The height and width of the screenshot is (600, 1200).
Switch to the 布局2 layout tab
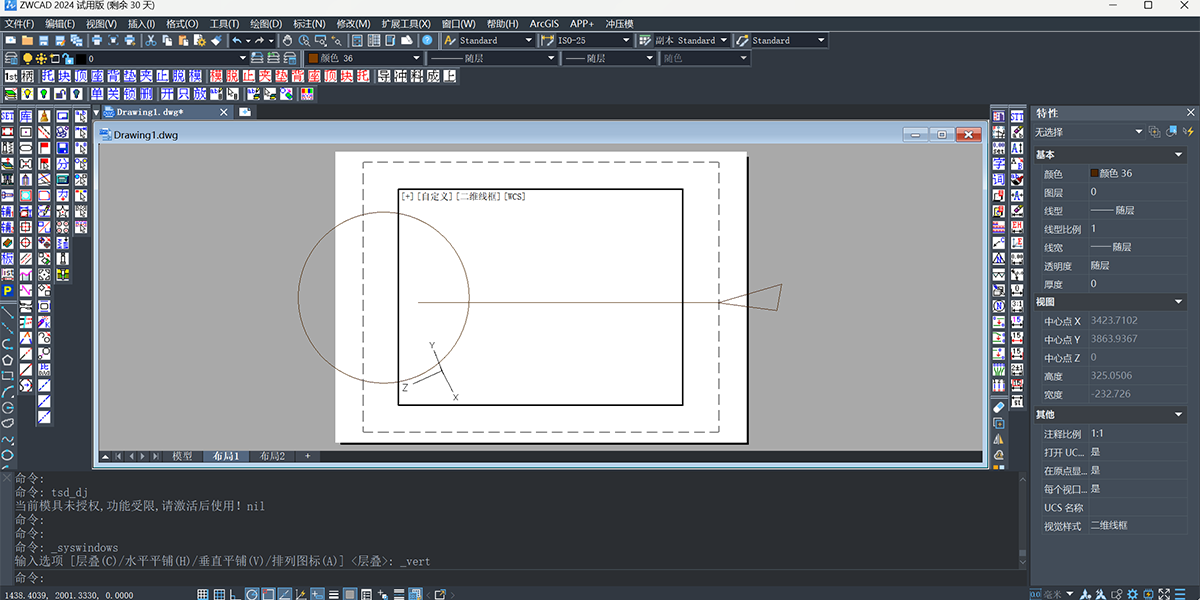tap(272, 456)
